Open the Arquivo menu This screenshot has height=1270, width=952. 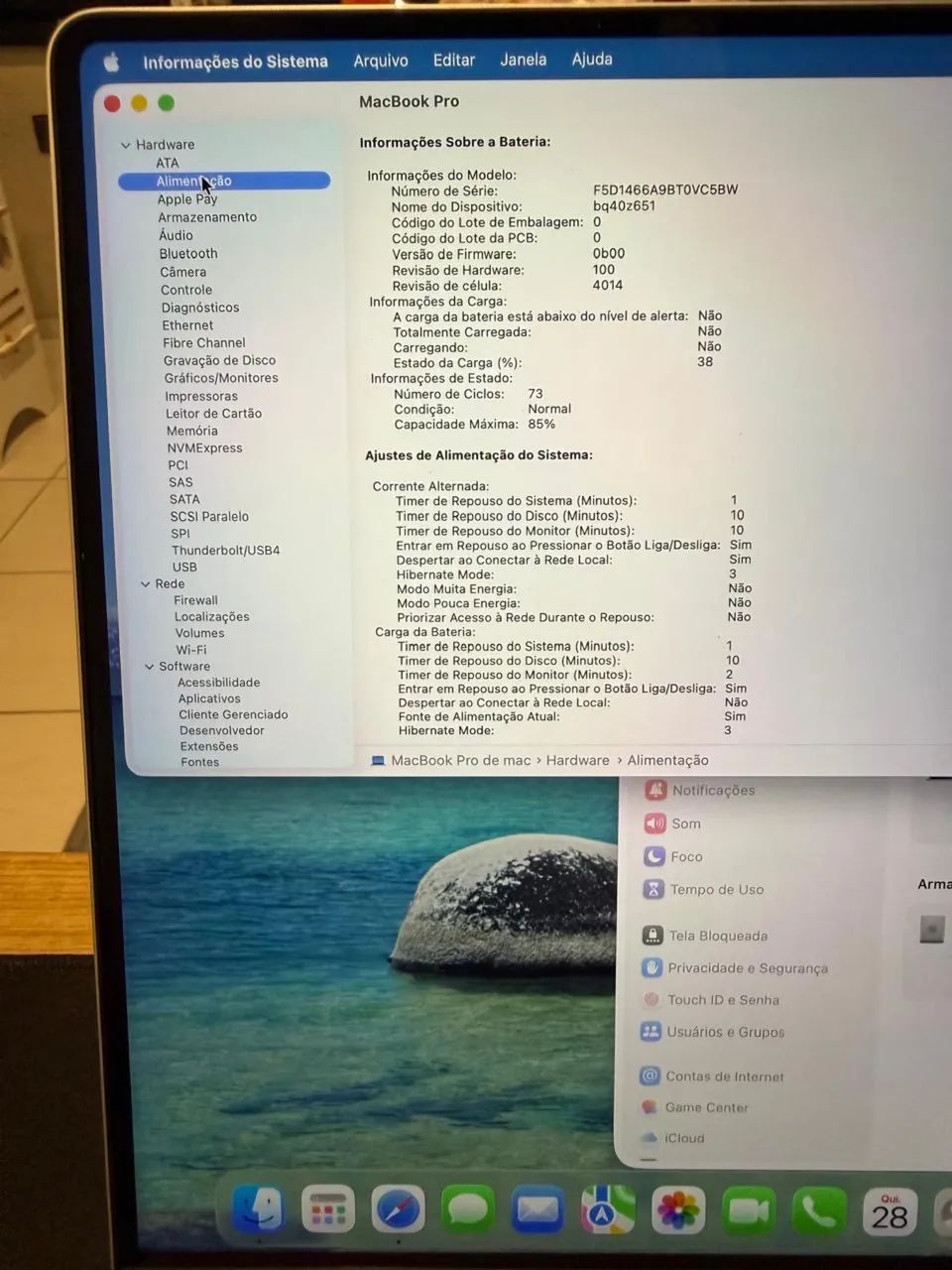coord(381,61)
